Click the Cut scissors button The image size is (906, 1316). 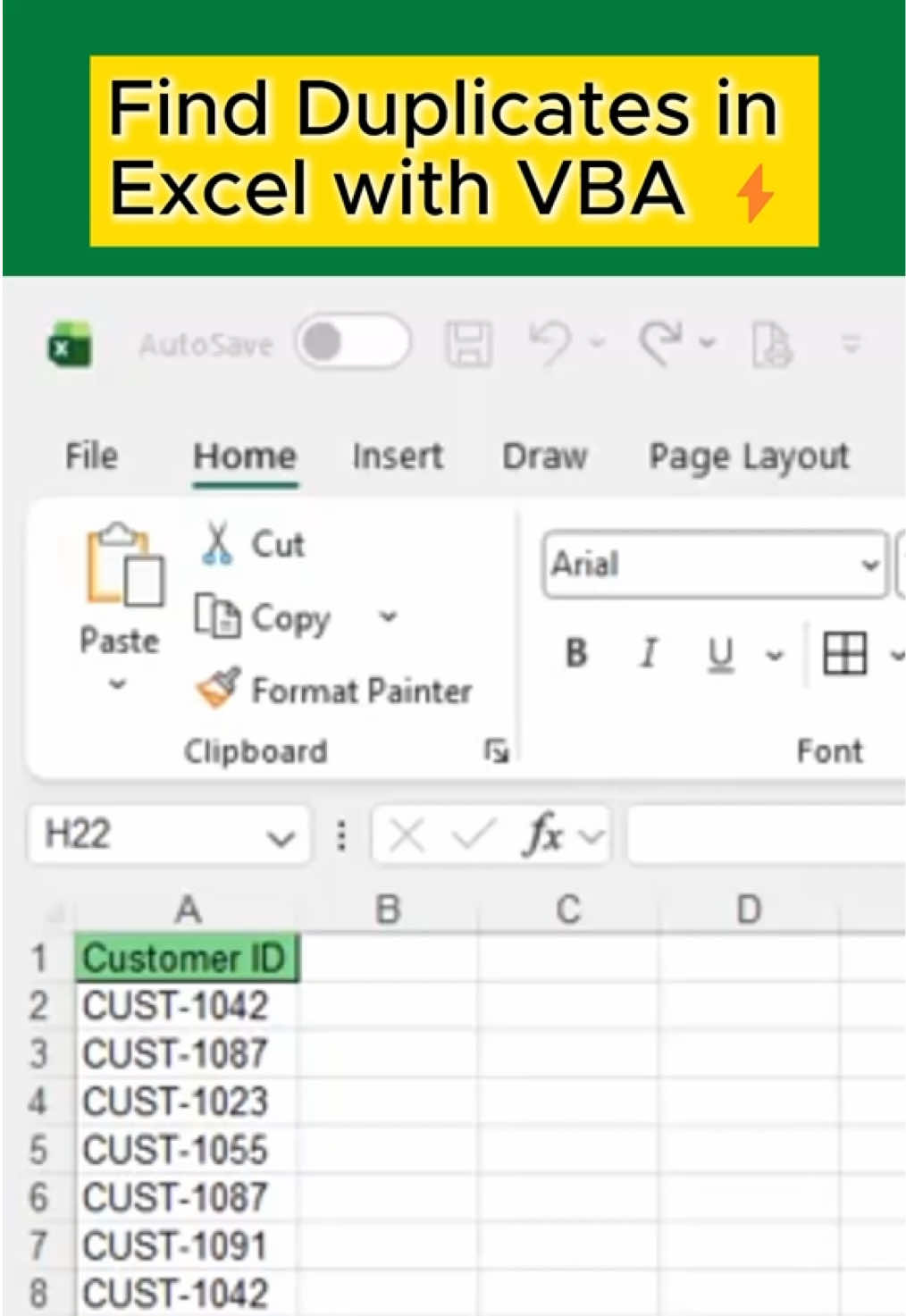pos(253,544)
